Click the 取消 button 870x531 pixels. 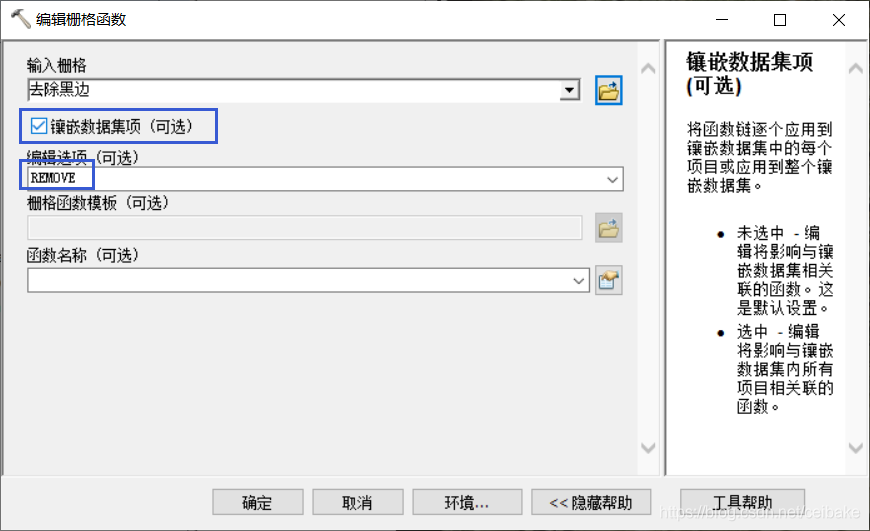pyautogui.click(x=357, y=503)
